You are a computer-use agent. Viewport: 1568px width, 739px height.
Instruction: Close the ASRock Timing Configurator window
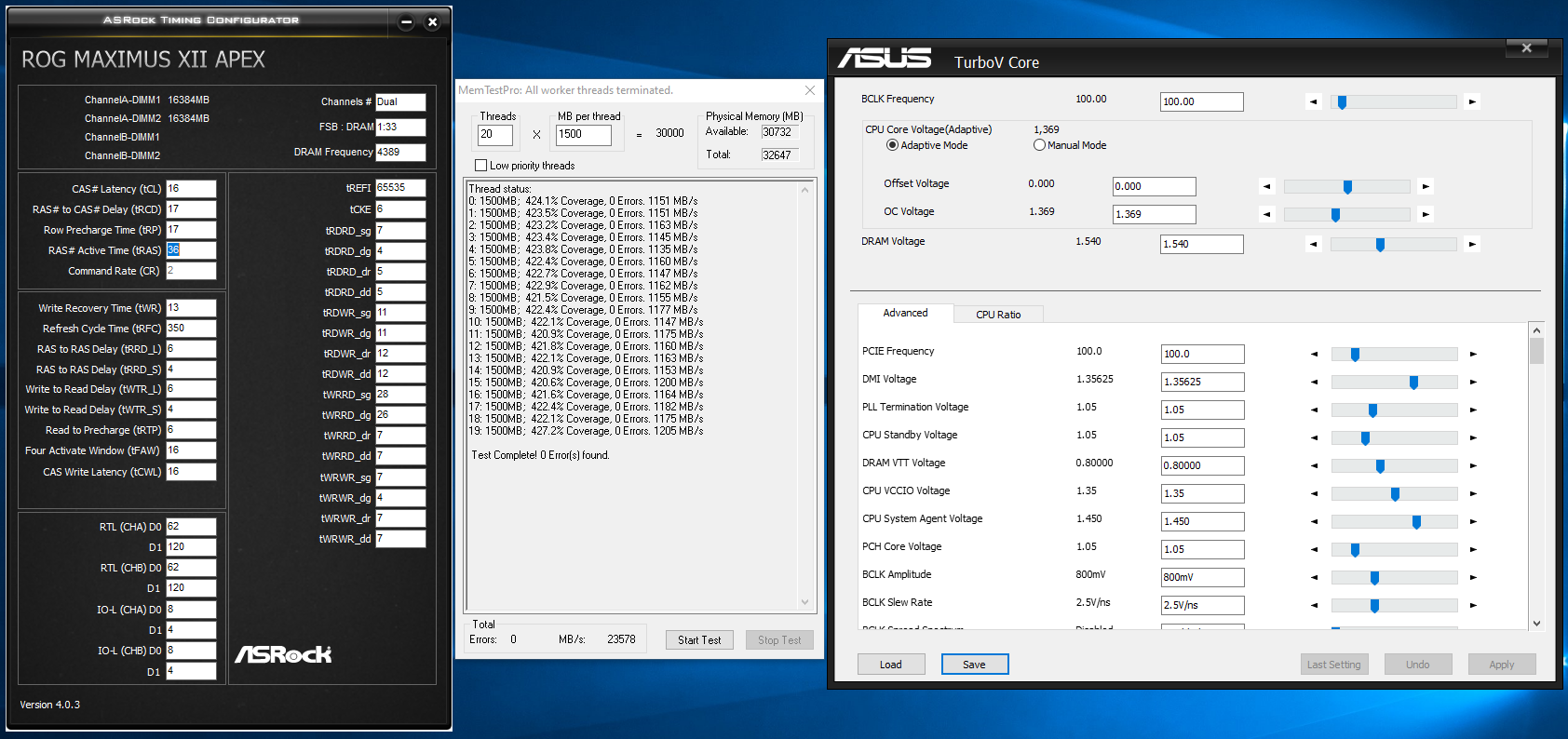pyautogui.click(x=432, y=22)
